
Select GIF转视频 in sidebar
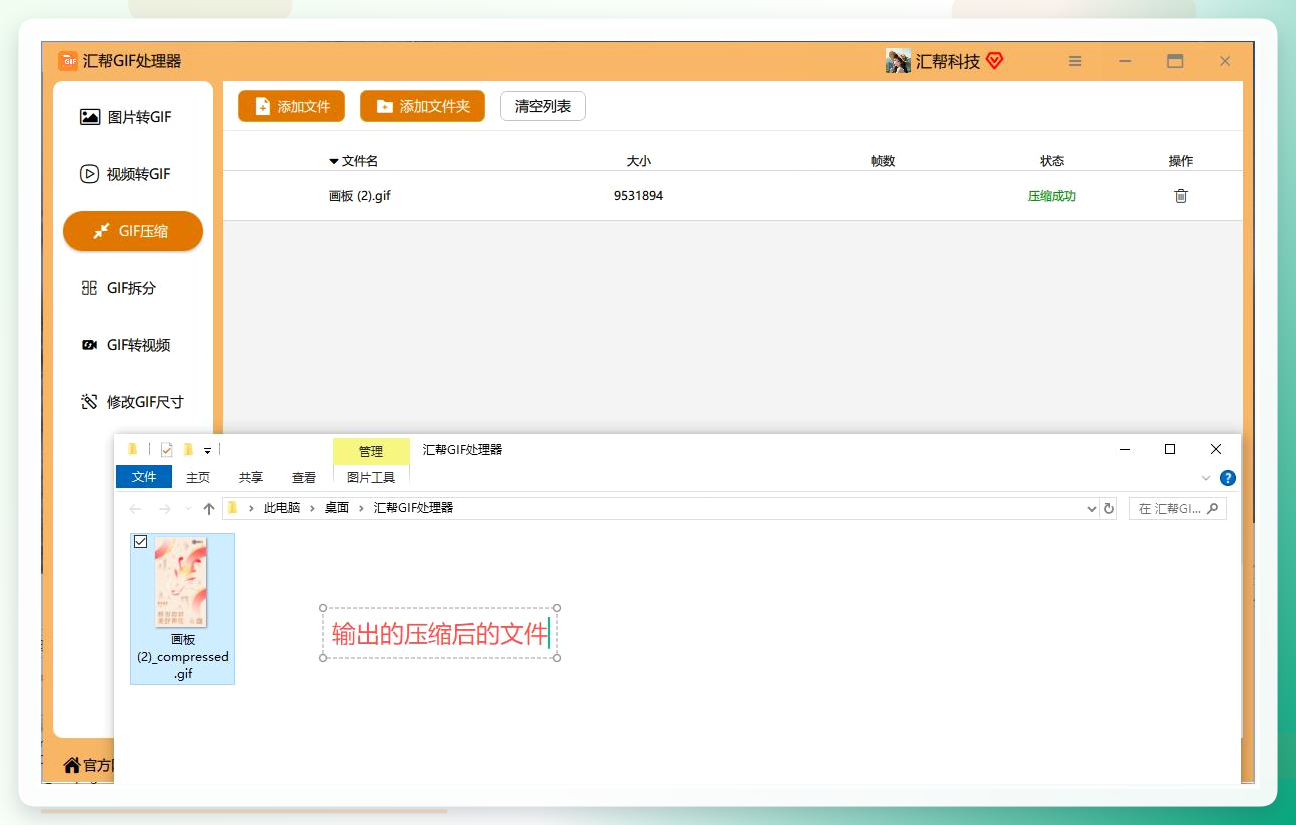coord(133,345)
